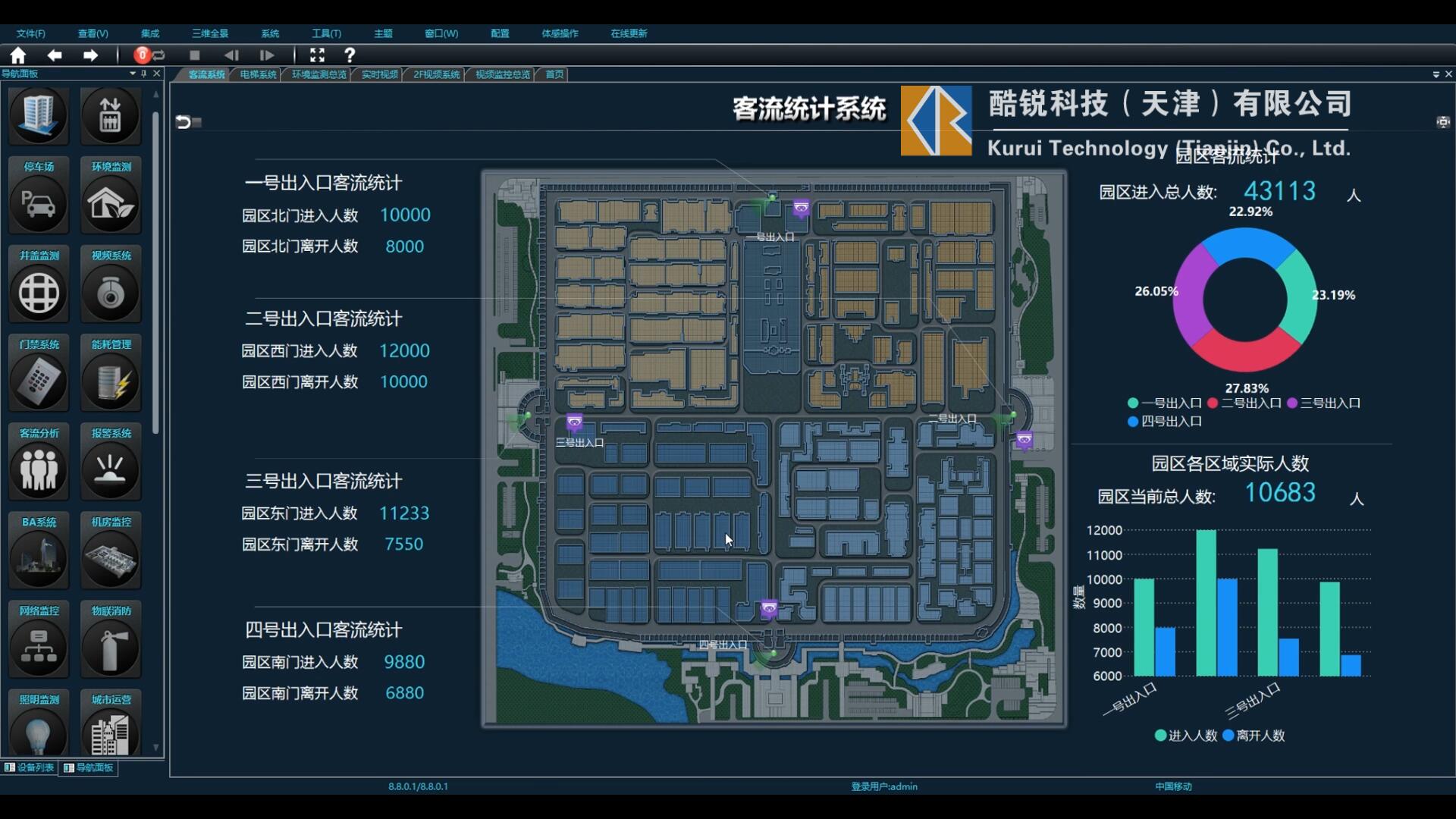Toggle the 进入人数 bar chart legend

[1185, 736]
